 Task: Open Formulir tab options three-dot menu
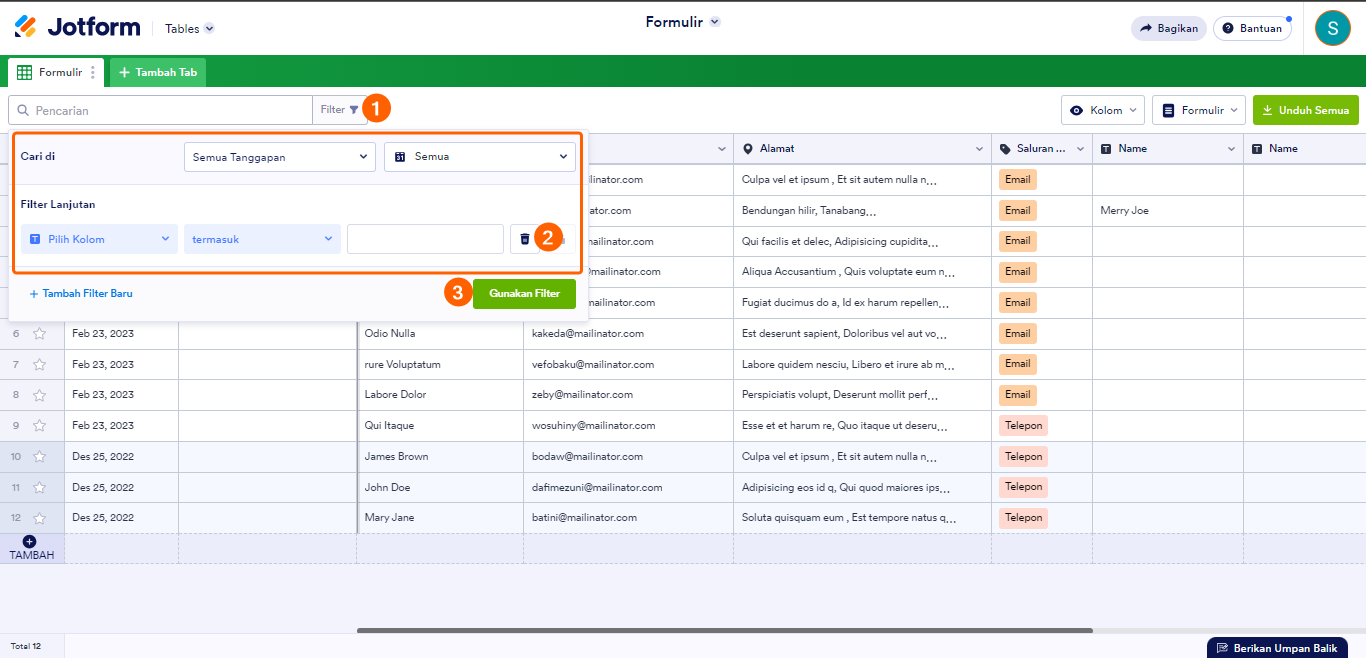93,72
